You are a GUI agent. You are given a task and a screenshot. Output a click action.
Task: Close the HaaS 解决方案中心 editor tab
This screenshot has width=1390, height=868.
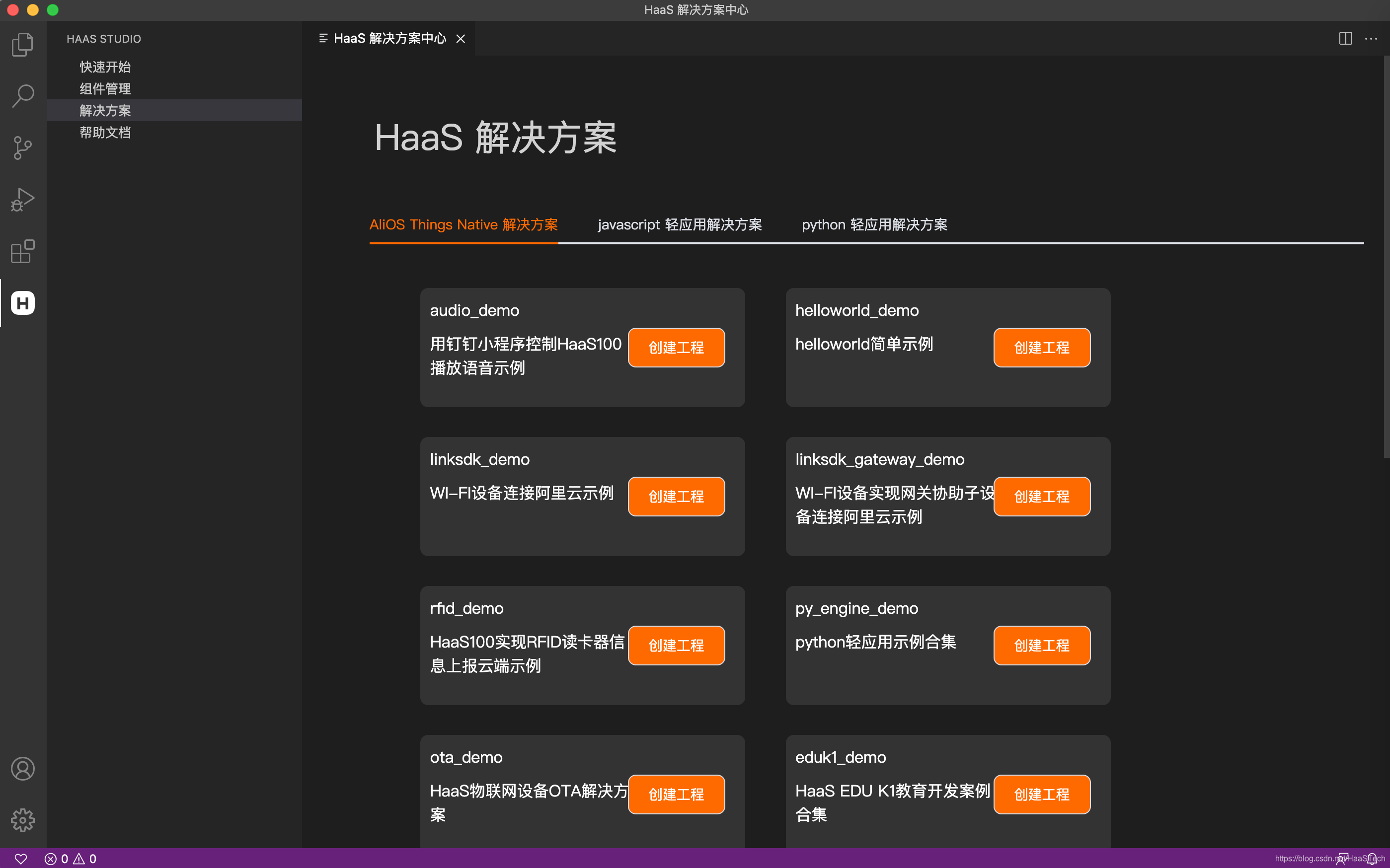coord(461,38)
